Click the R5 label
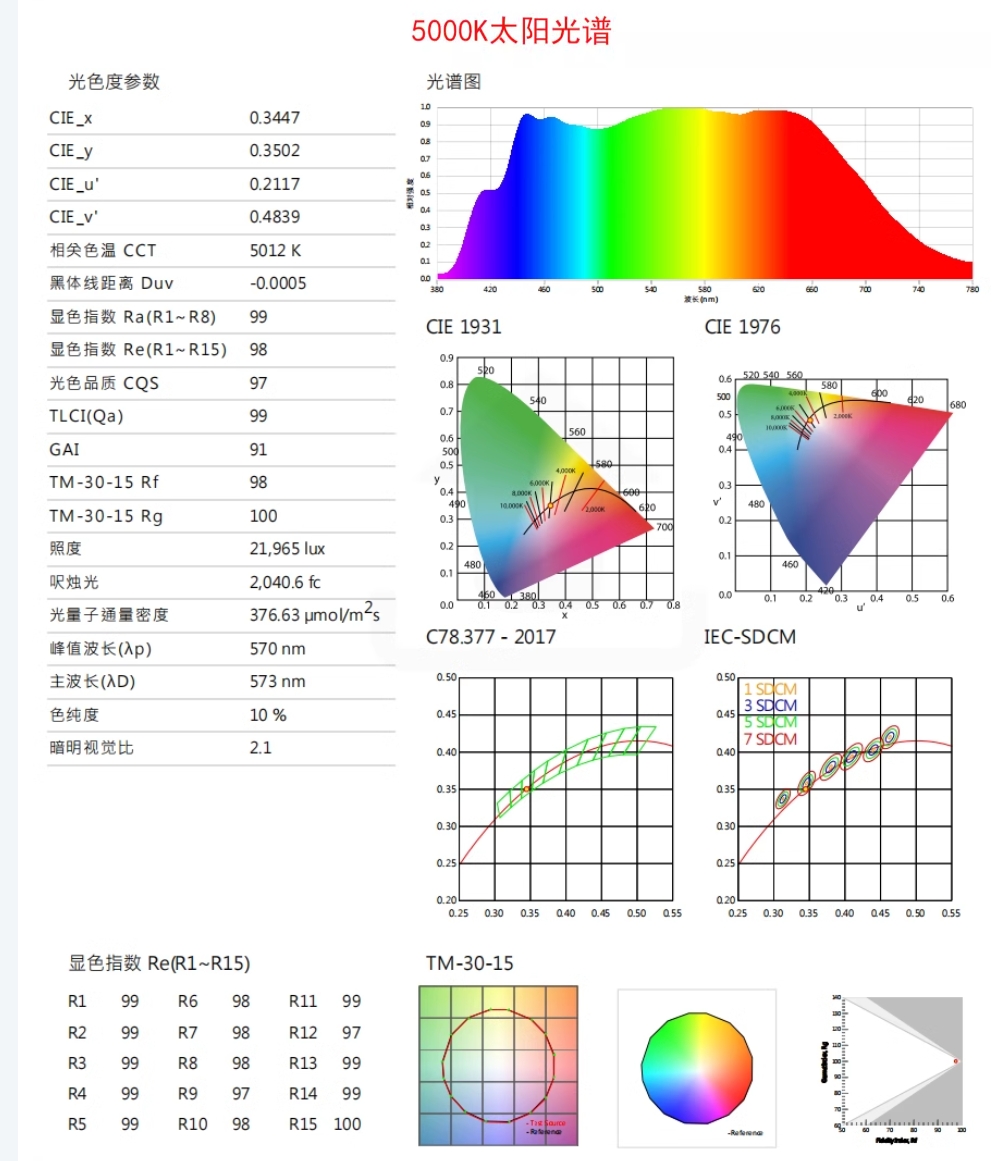Viewport: 1002px width, 1161px height. click(77, 1124)
